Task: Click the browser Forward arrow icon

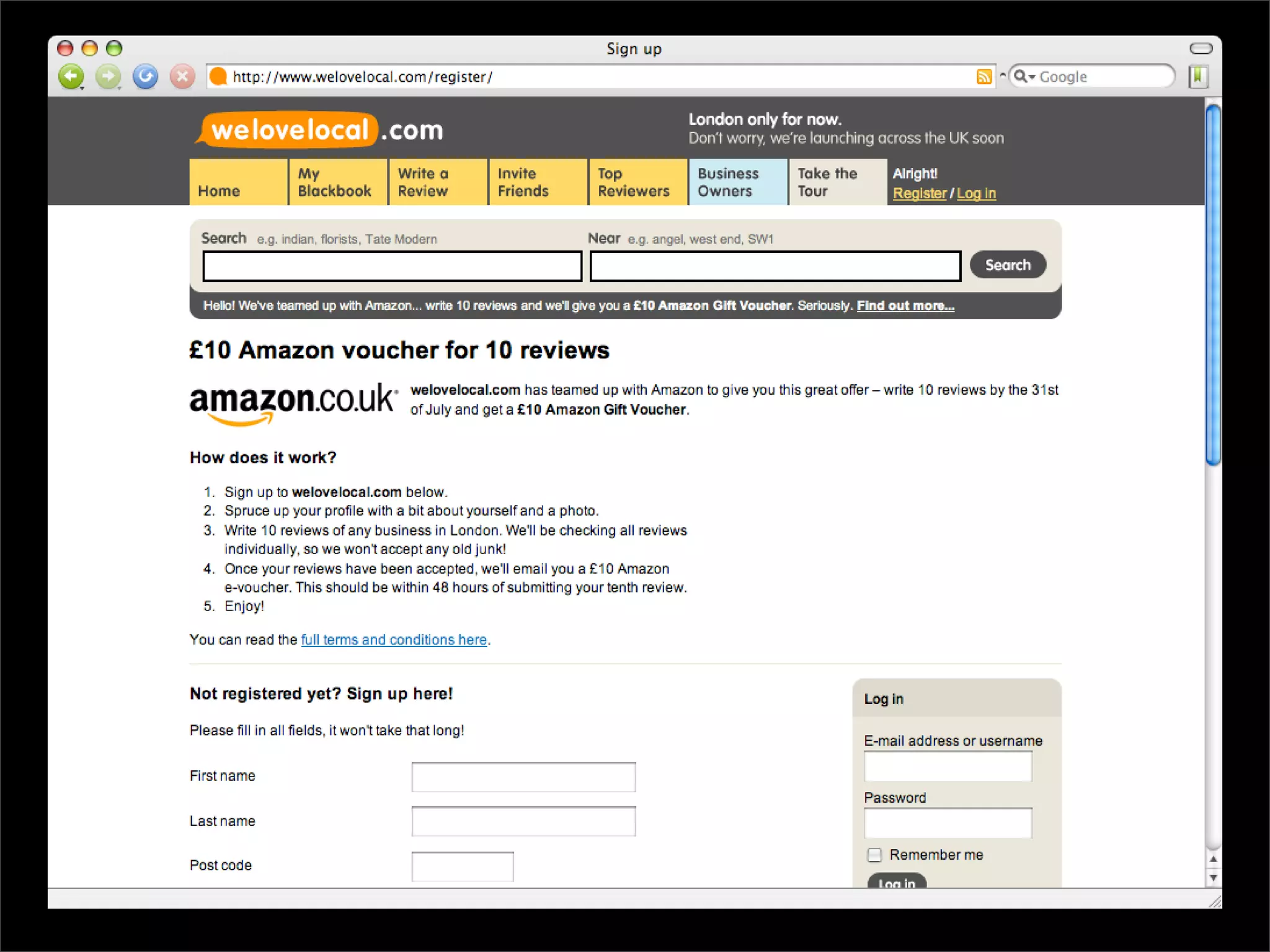Action: click(x=109, y=77)
